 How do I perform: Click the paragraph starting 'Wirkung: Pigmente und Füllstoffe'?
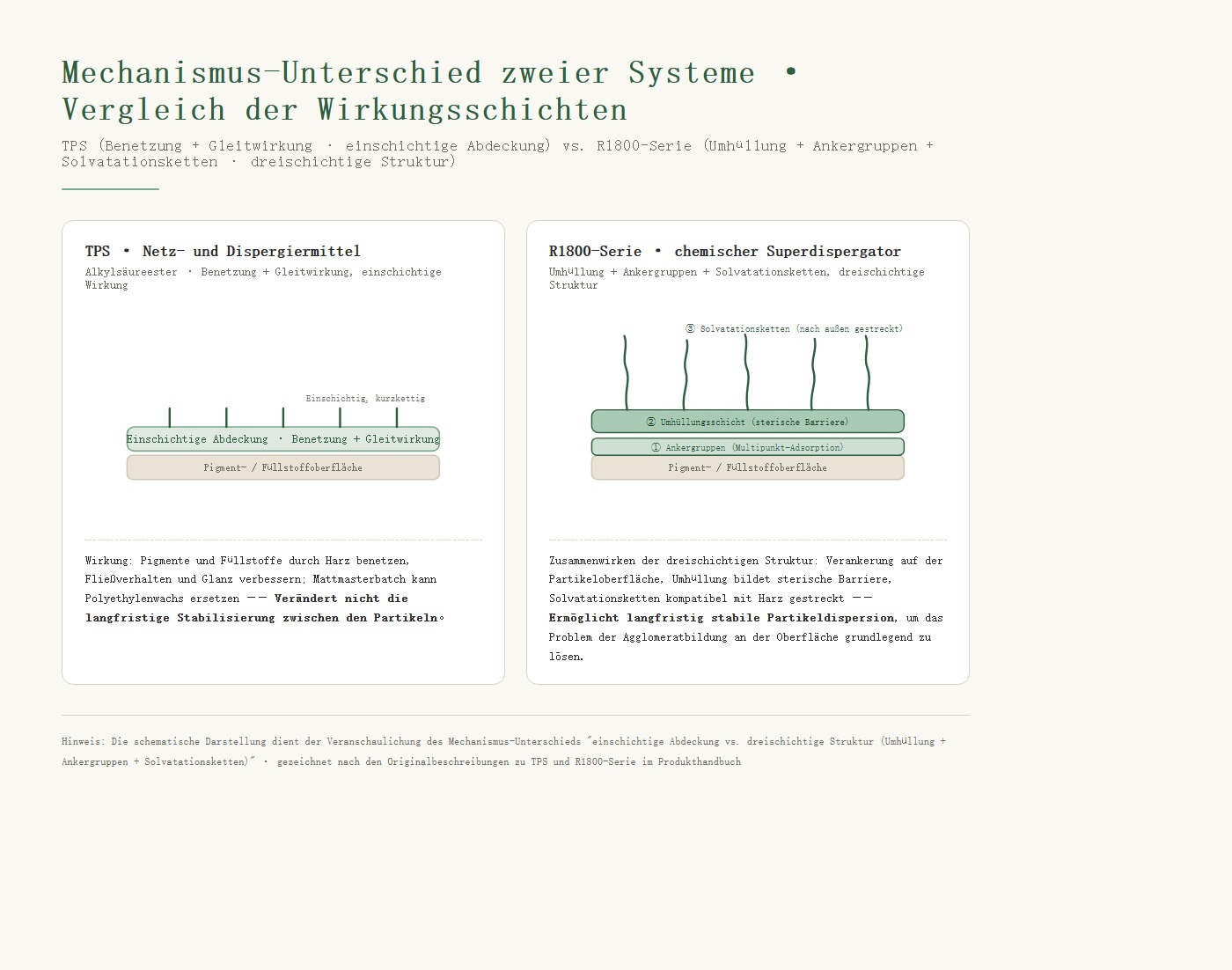click(265, 589)
